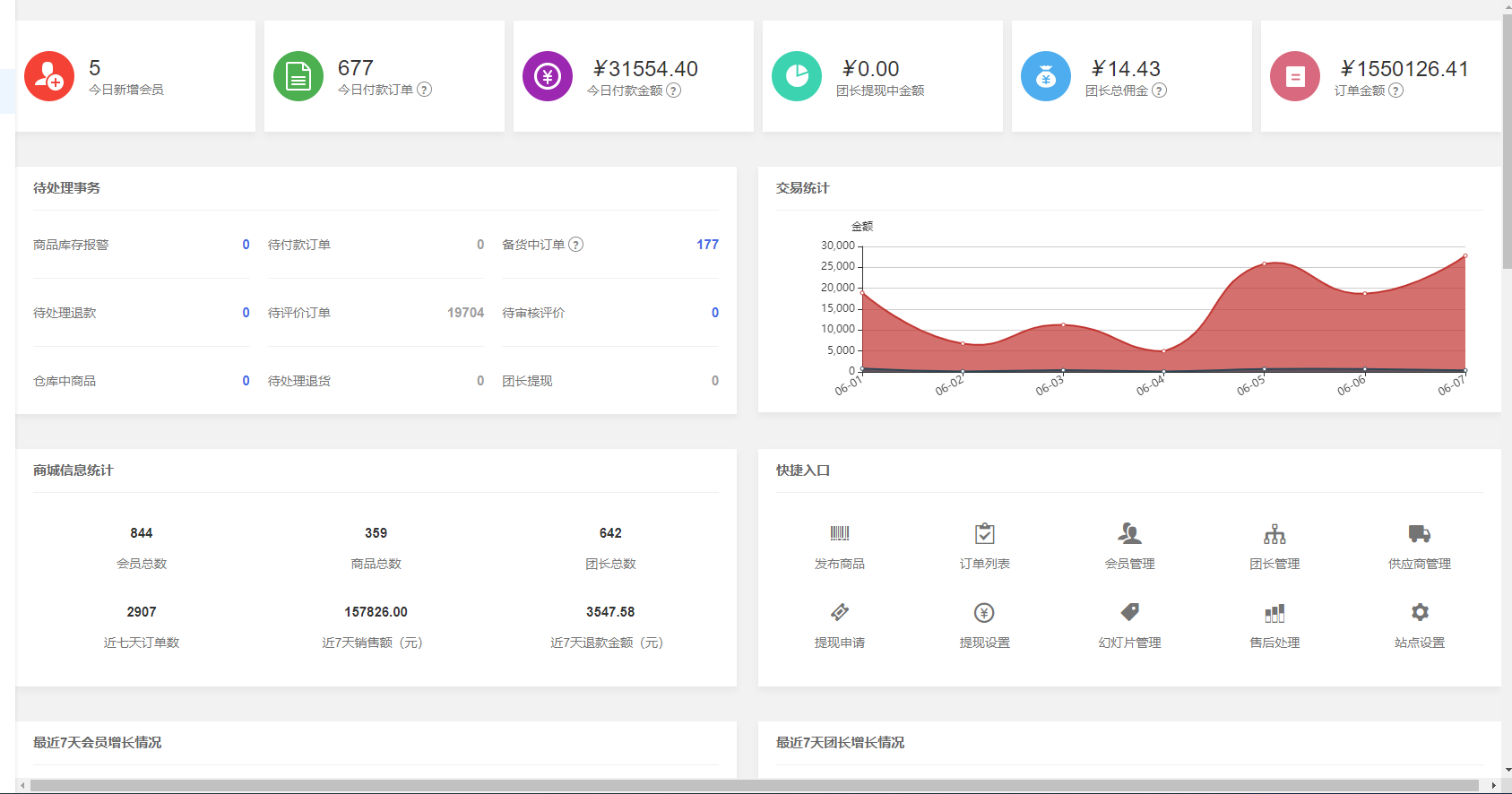Open the 提现申请 shortcut link
This screenshot has height=794, width=1512.
pos(840,643)
